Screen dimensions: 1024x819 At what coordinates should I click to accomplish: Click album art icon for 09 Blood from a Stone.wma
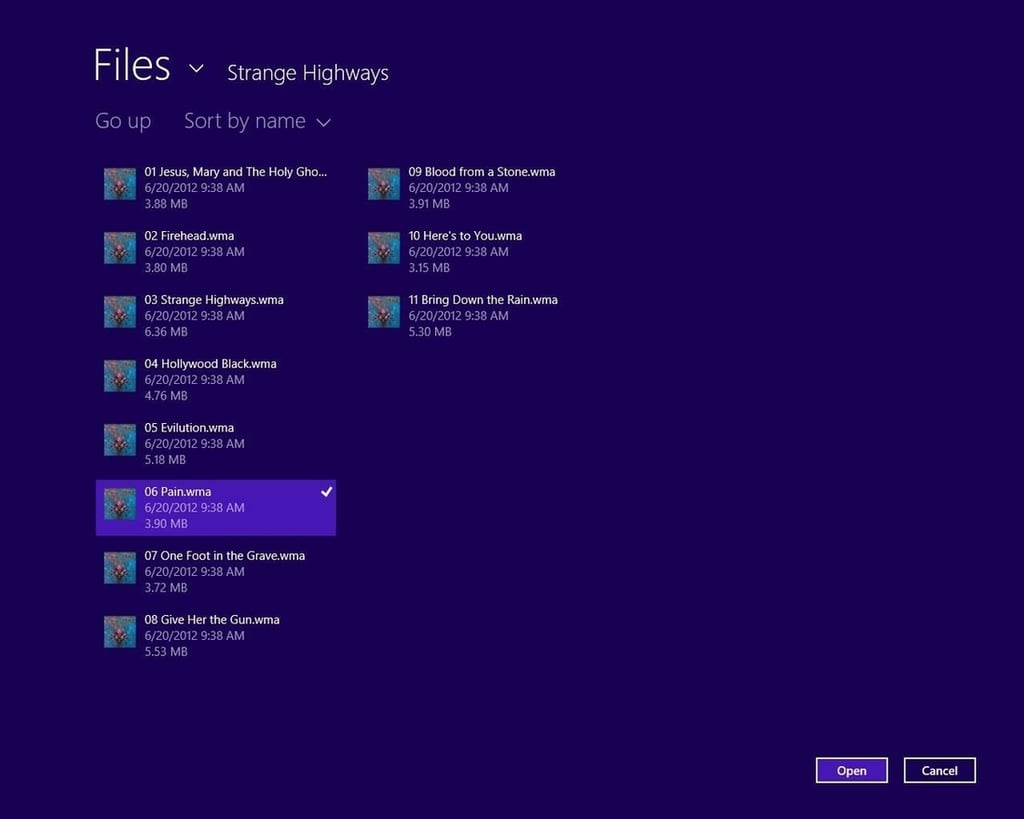tap(383, 184)
